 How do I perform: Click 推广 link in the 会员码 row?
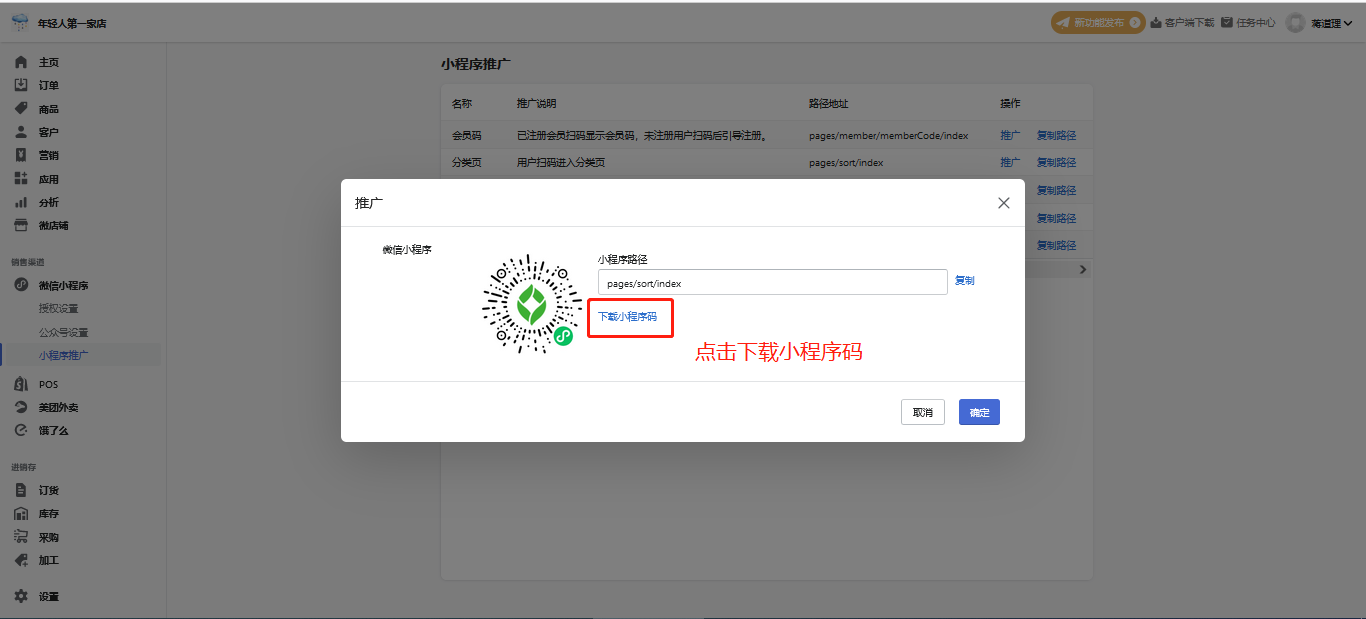point(1010,135)
